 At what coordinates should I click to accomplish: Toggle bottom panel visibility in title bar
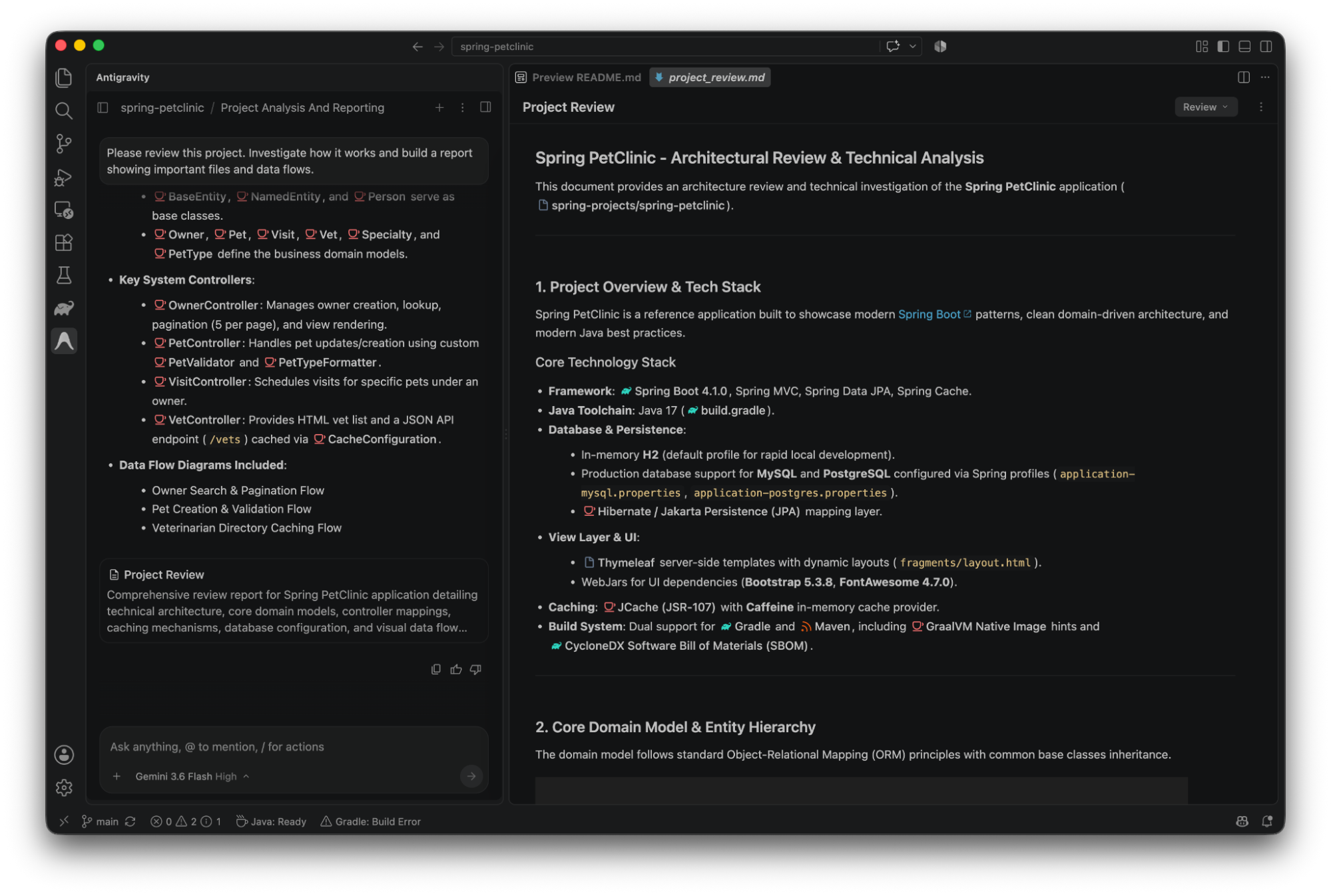tap(1244, 47)
